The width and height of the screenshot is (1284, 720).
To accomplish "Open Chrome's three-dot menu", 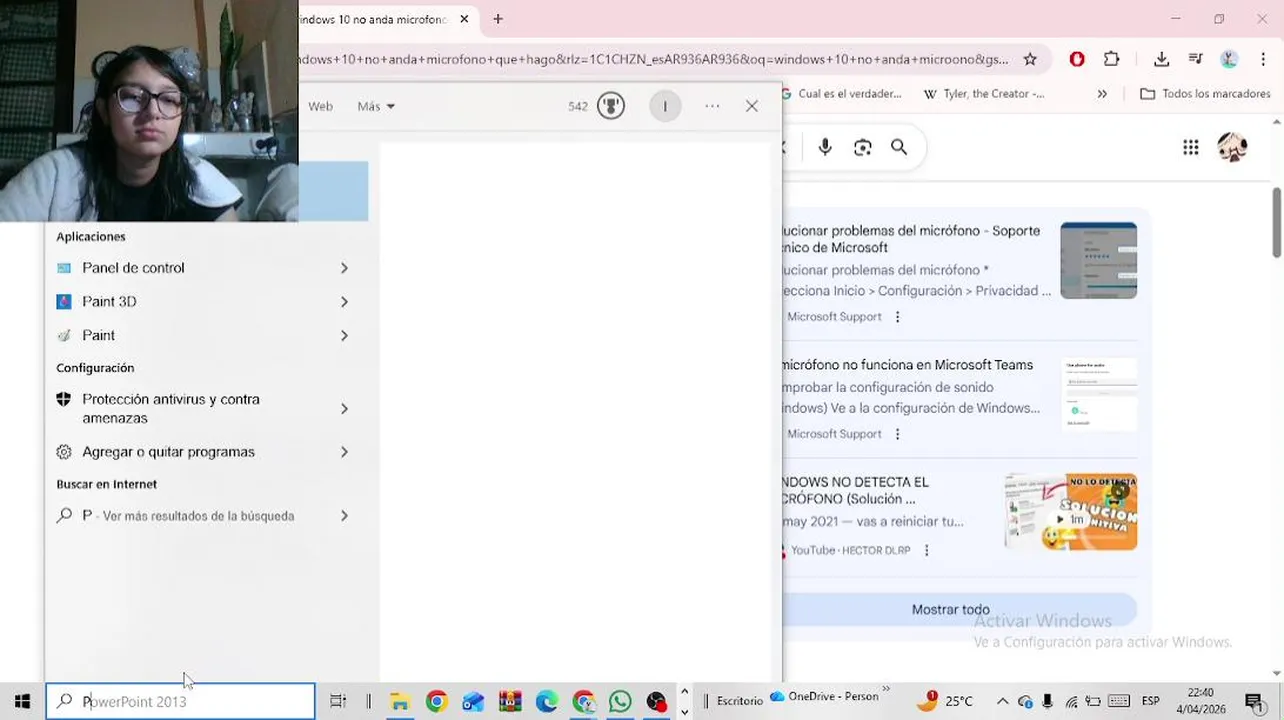I will point(1263,59).
